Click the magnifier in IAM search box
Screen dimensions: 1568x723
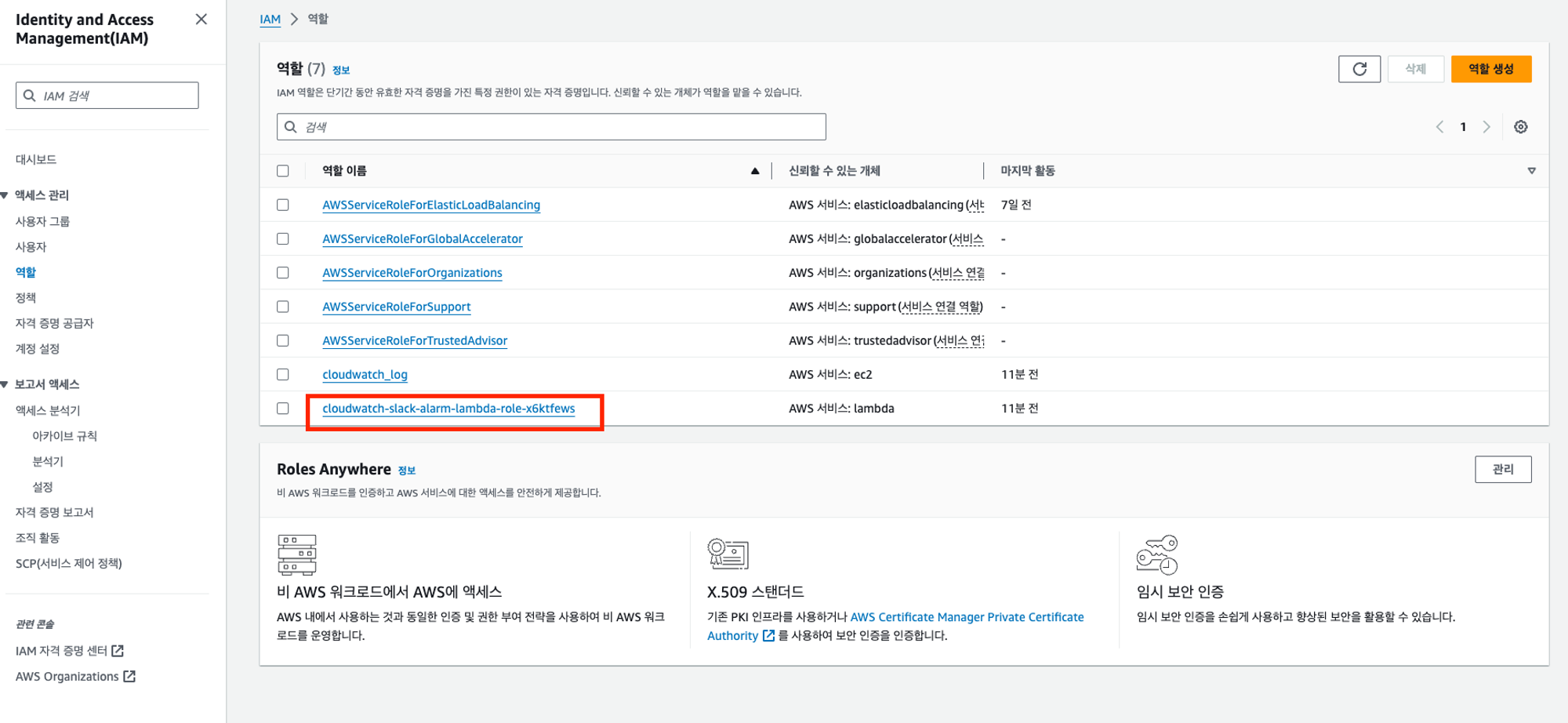point(30,96)
